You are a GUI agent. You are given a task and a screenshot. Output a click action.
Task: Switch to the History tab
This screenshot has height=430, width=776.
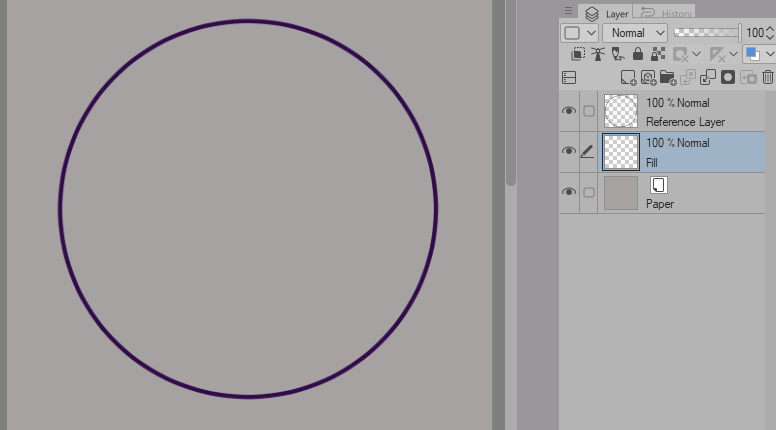[665, 13]
